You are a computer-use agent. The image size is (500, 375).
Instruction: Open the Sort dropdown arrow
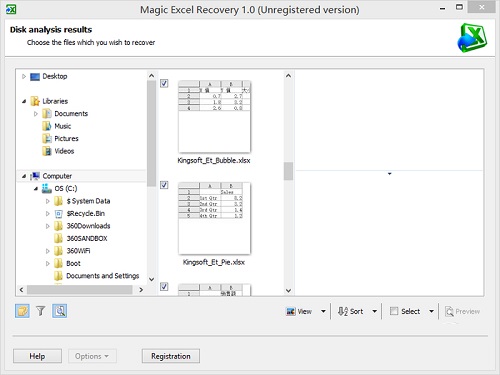[374, 311]
